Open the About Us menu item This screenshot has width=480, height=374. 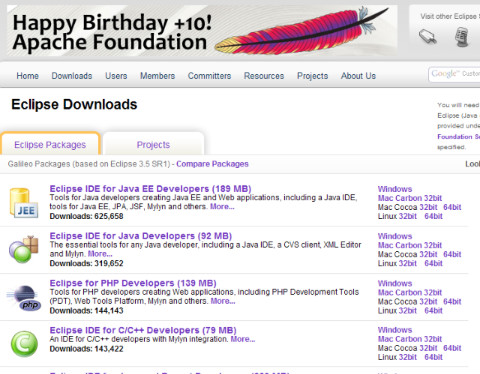tap(358, 76)
